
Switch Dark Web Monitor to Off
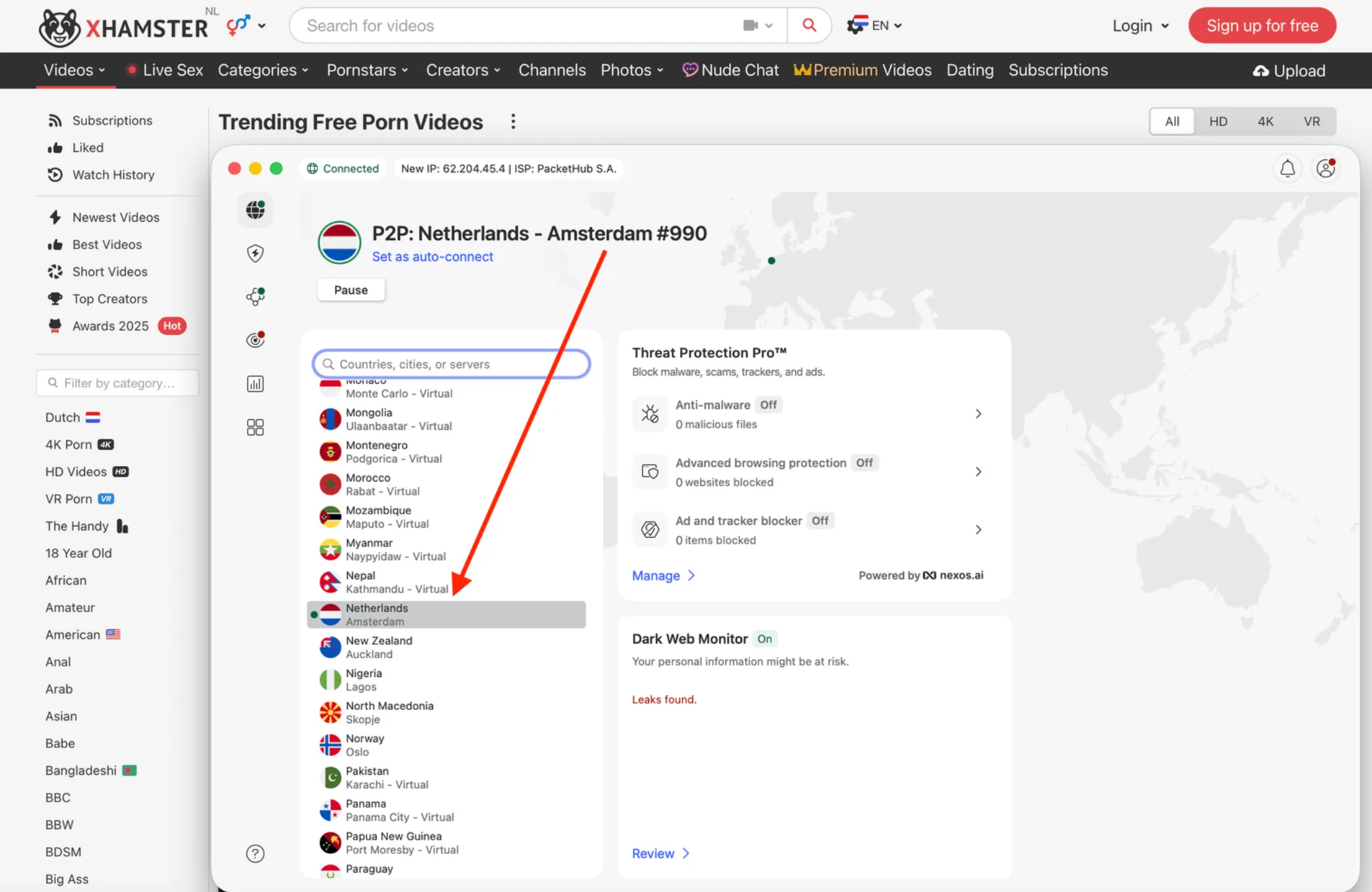pyautogui.click(x=764, y=639)
